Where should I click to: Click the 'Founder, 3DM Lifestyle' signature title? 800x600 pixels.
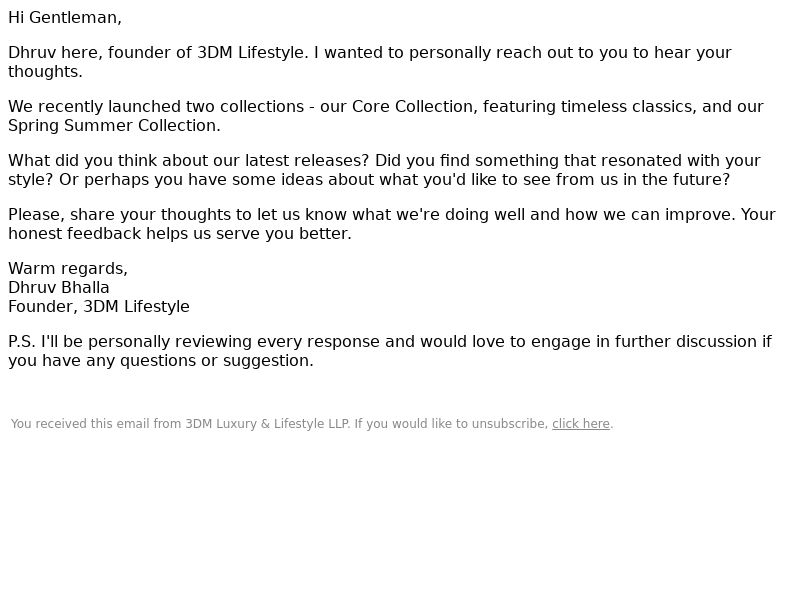(99, 307)
